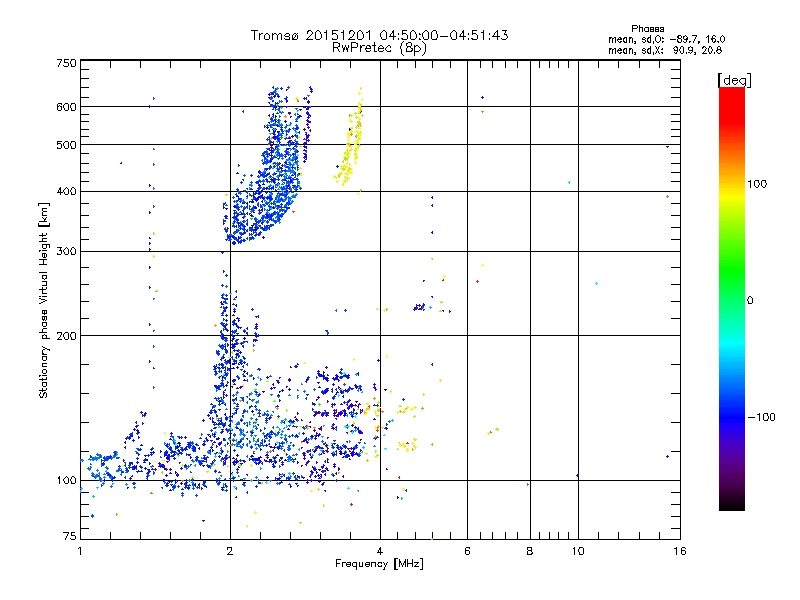Click the colorbar tick label '100'
Viewport: 800px width, 600px height.
(x=757, y=184)
